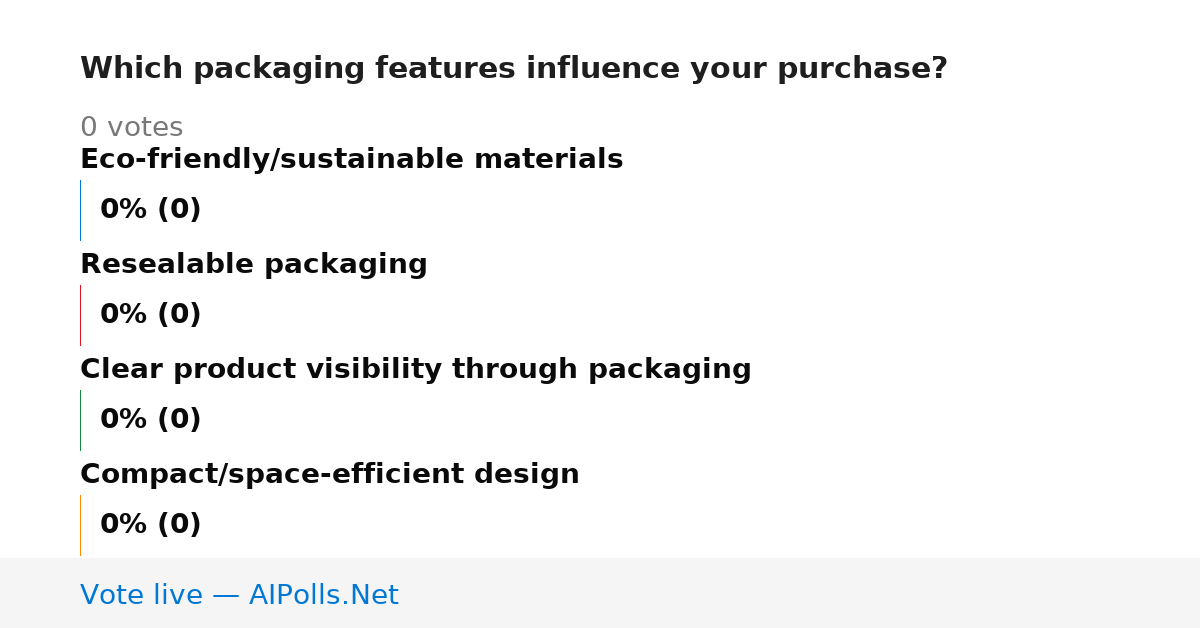Click the 0% (0) result under Clear product visibility
The width and height of the screenshot is (1200, 628).
[x=150, y=420]
